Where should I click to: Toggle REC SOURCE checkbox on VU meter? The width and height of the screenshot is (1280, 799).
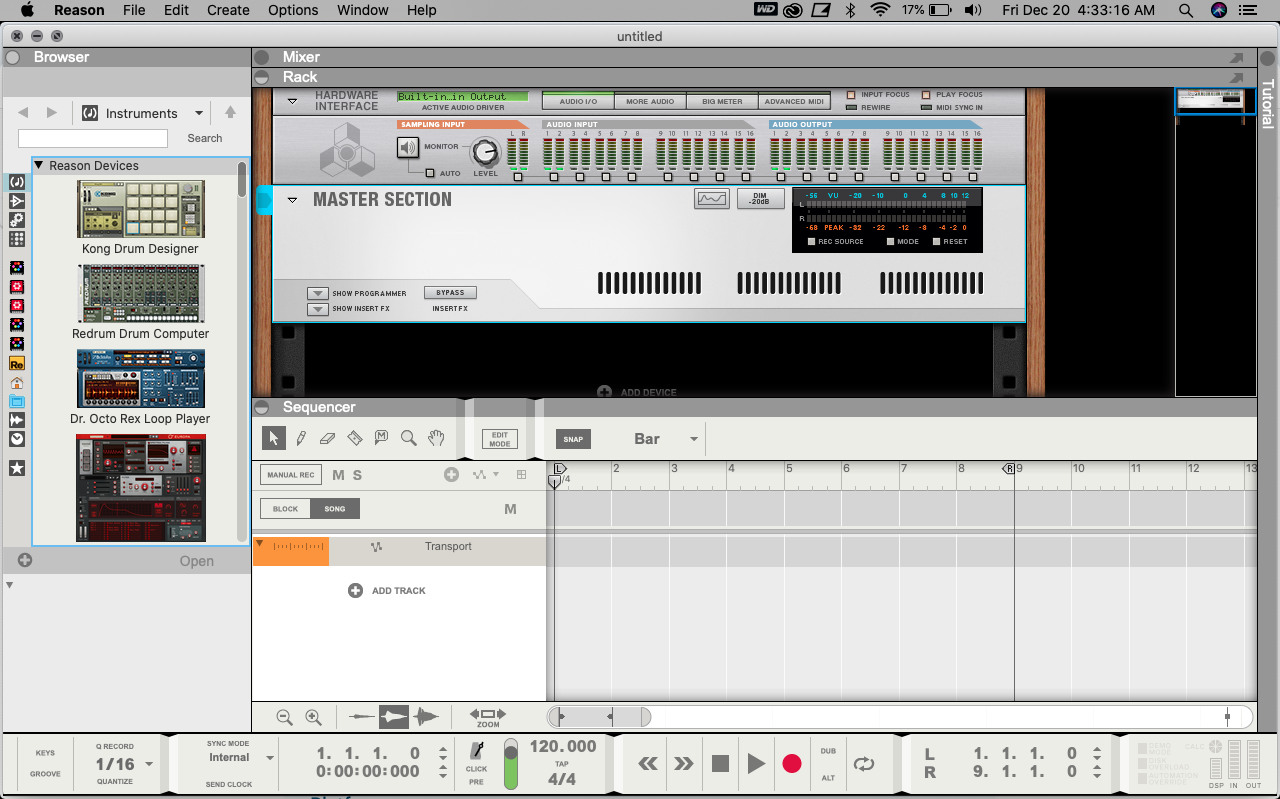(812, 241)
